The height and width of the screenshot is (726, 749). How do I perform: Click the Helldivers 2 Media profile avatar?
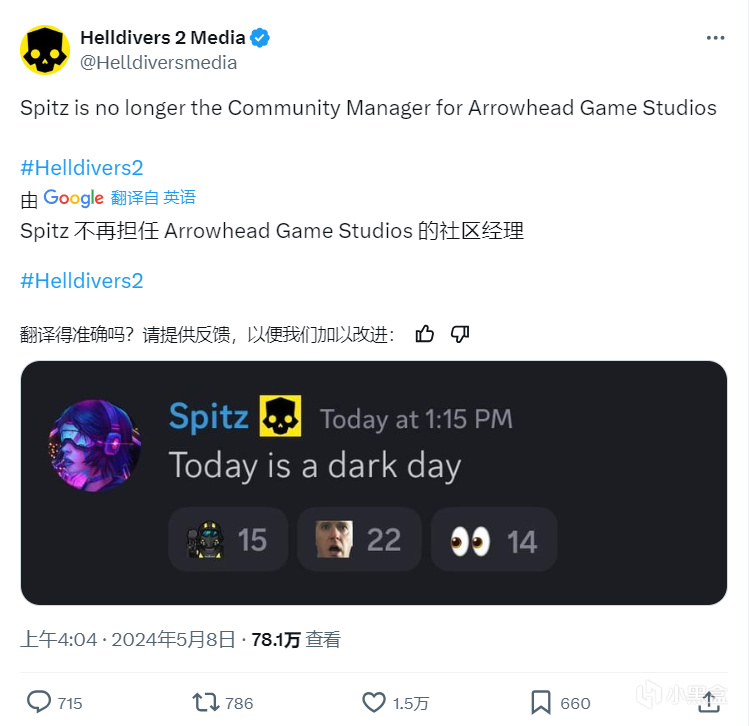45,50
